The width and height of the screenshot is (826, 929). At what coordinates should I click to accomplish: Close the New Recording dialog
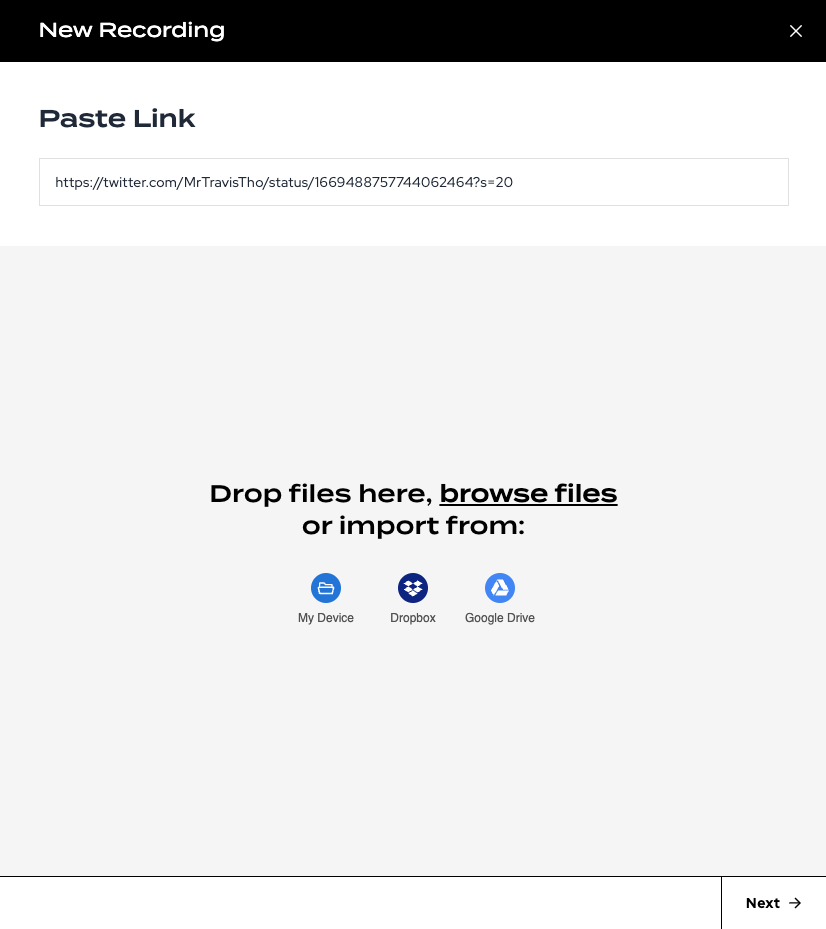(796, 31)
